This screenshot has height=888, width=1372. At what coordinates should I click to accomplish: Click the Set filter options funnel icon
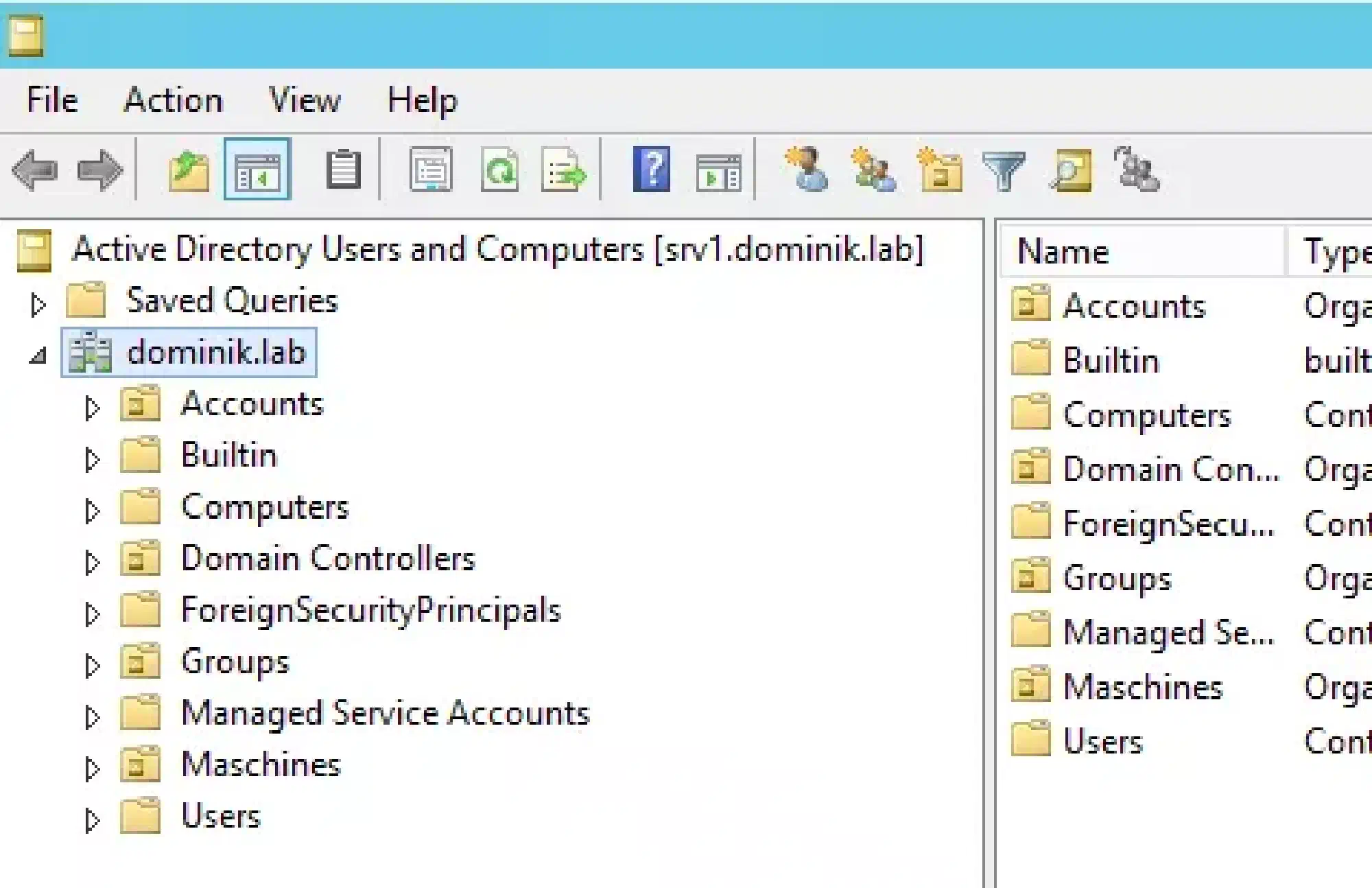tap(1004, 170)
